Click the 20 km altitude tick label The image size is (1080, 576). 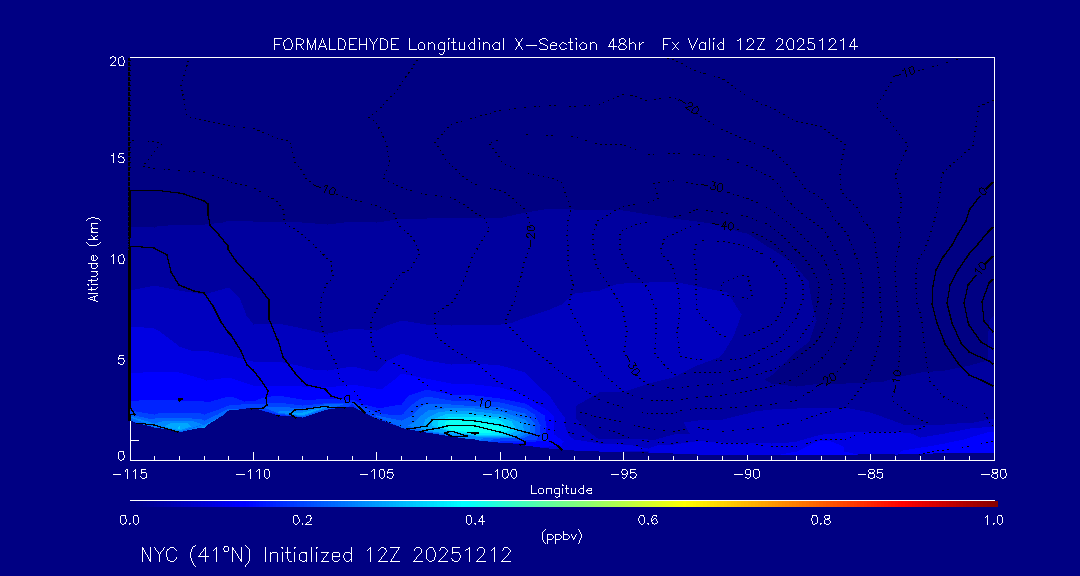coord(116,61)
